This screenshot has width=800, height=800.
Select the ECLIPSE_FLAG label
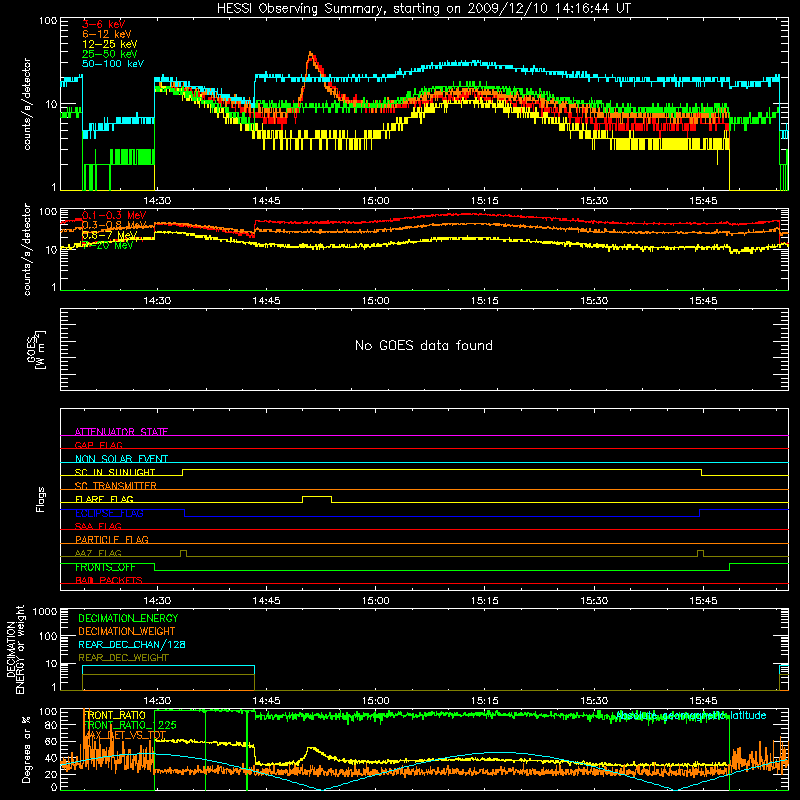[109, 513]
